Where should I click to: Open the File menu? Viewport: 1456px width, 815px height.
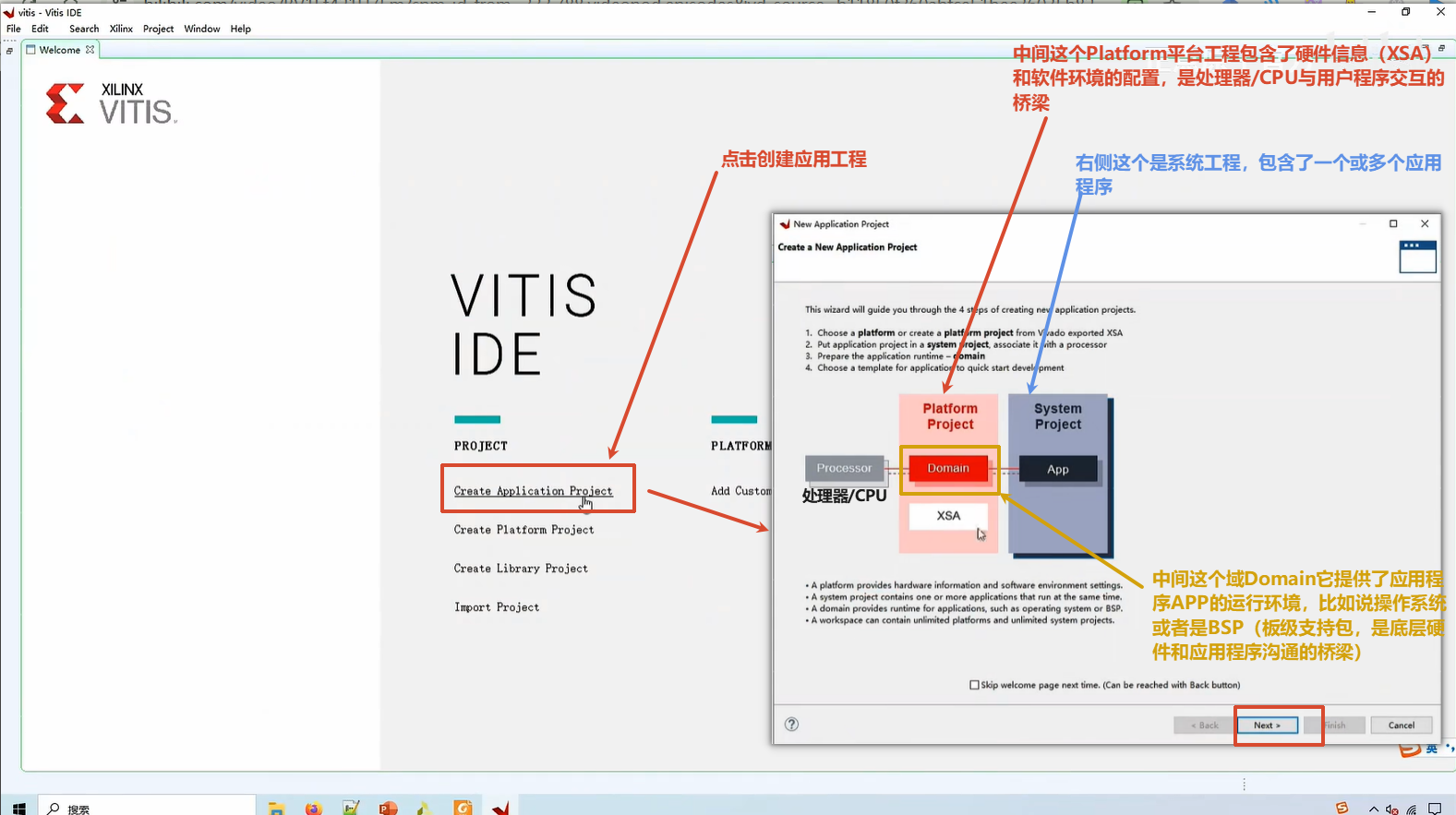tap(14, 29)
